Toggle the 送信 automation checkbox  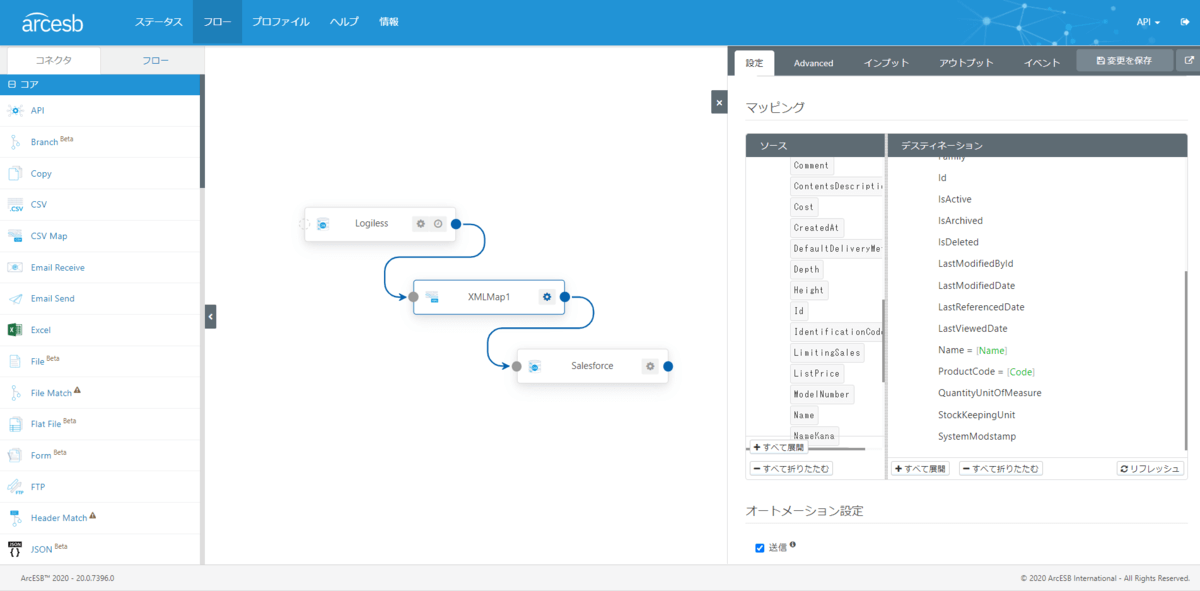click(x=760, y=548)
